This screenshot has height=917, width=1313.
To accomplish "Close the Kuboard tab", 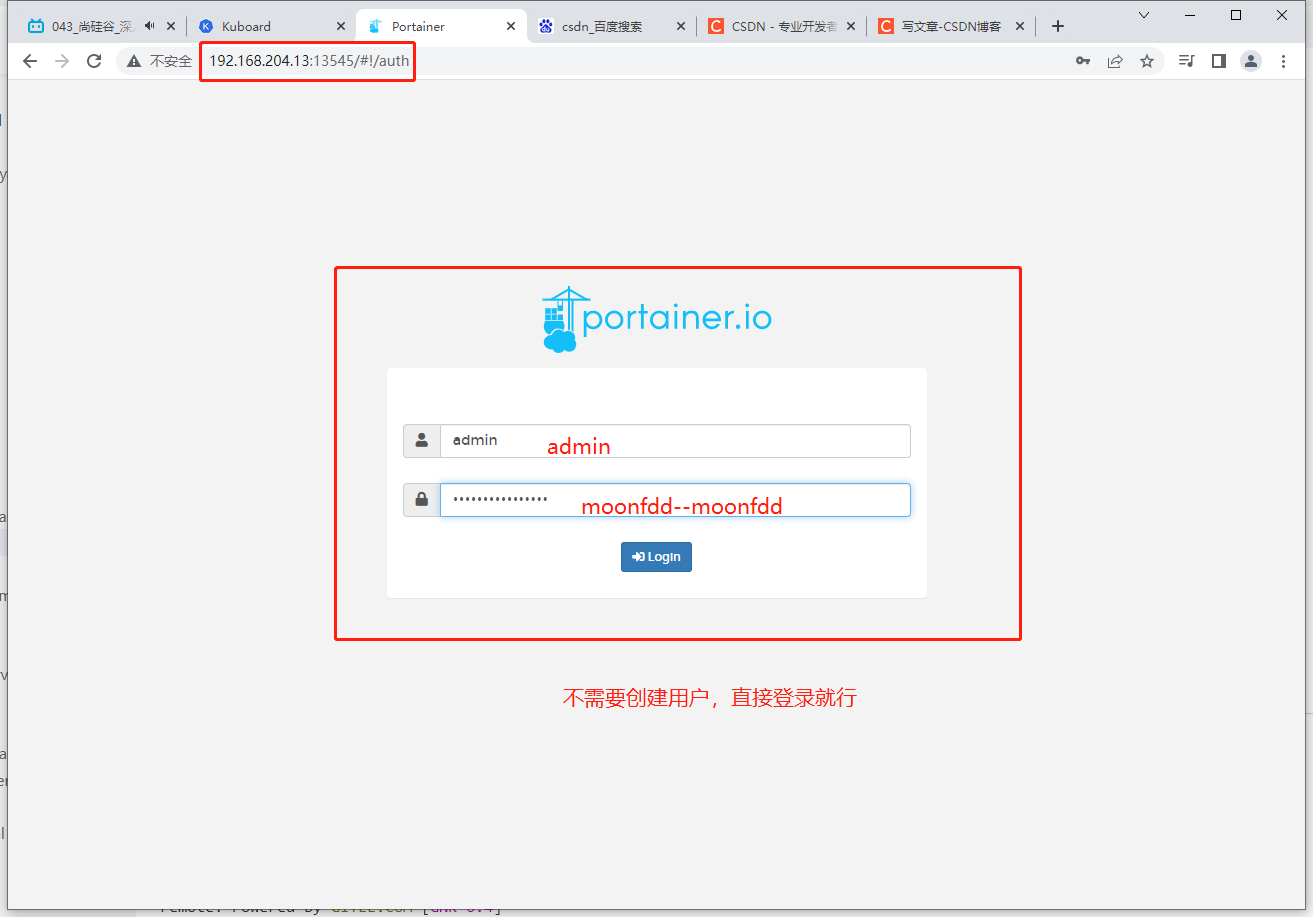I will [x=341, y=26].
